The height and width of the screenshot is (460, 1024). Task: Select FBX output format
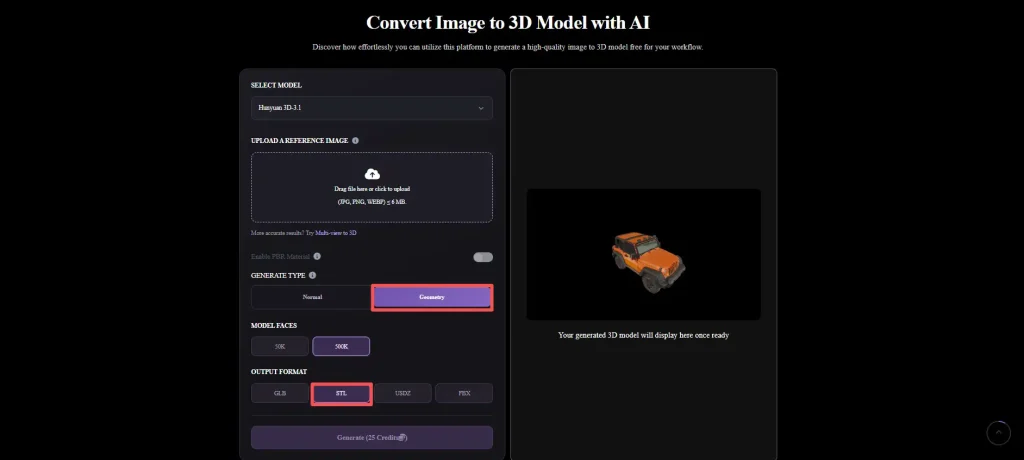pos(464,393)
